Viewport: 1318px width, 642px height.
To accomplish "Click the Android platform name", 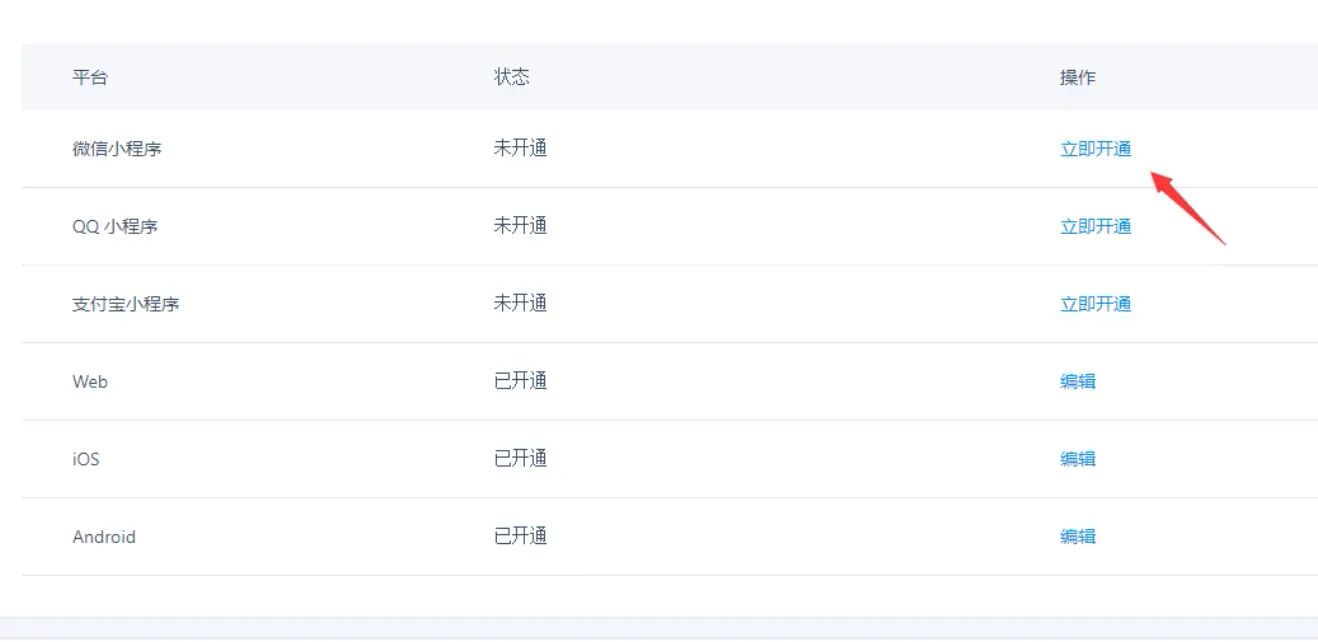I will coord(104,537).
